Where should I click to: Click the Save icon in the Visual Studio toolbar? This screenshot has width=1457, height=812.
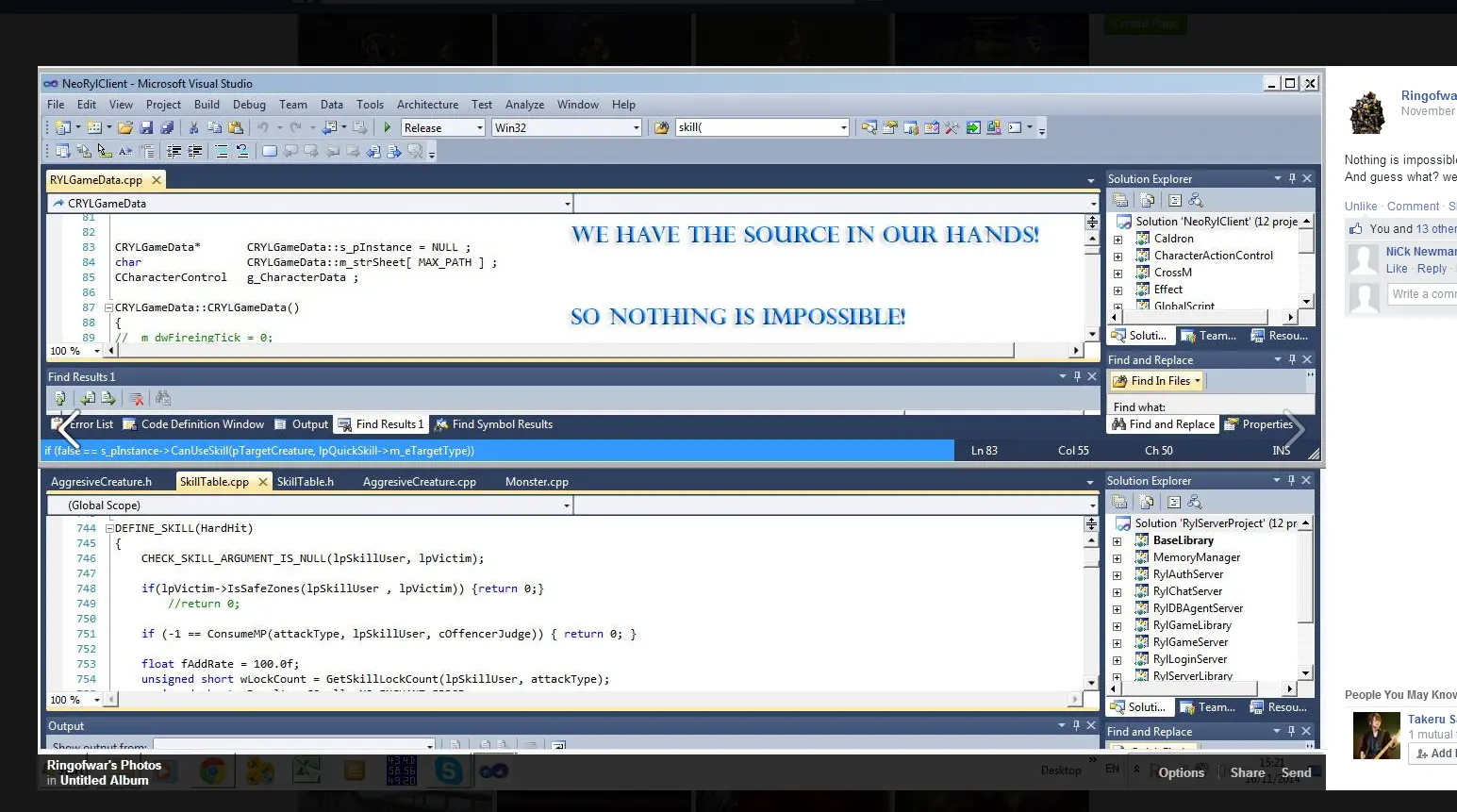pos(146,127)
